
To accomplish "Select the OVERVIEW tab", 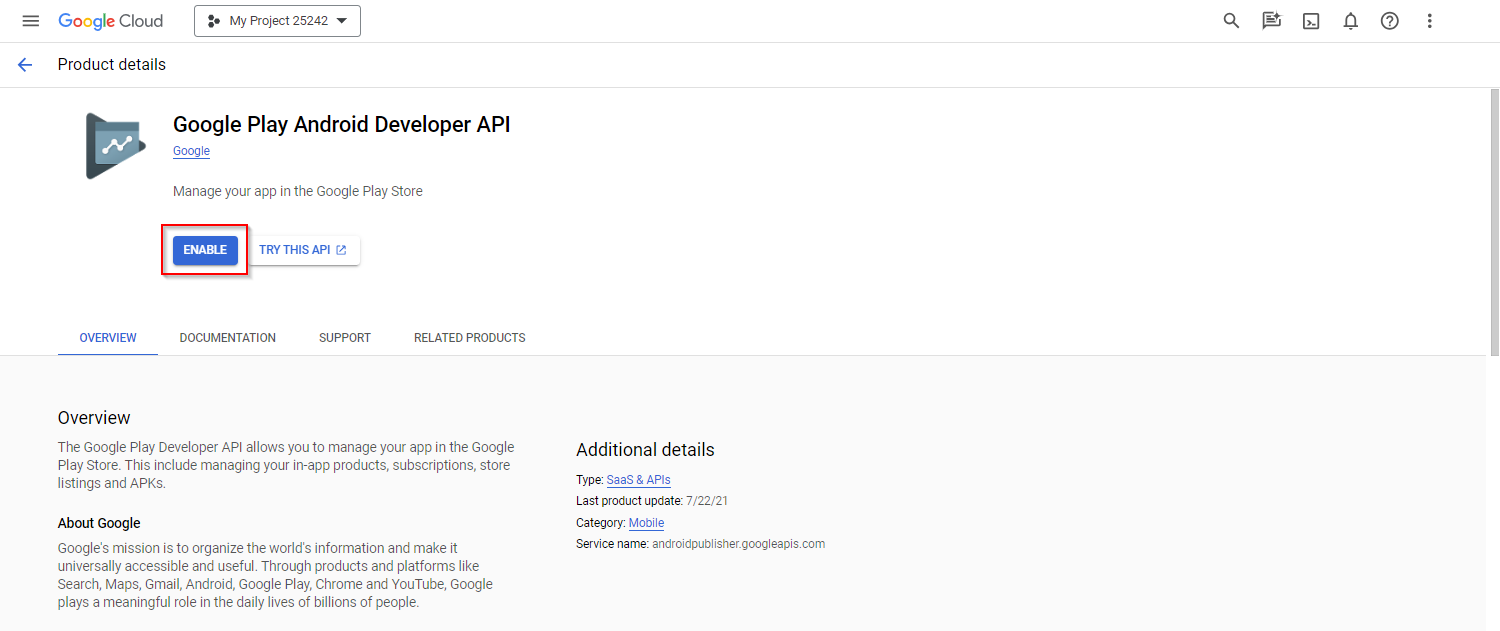I will [108, 338].
